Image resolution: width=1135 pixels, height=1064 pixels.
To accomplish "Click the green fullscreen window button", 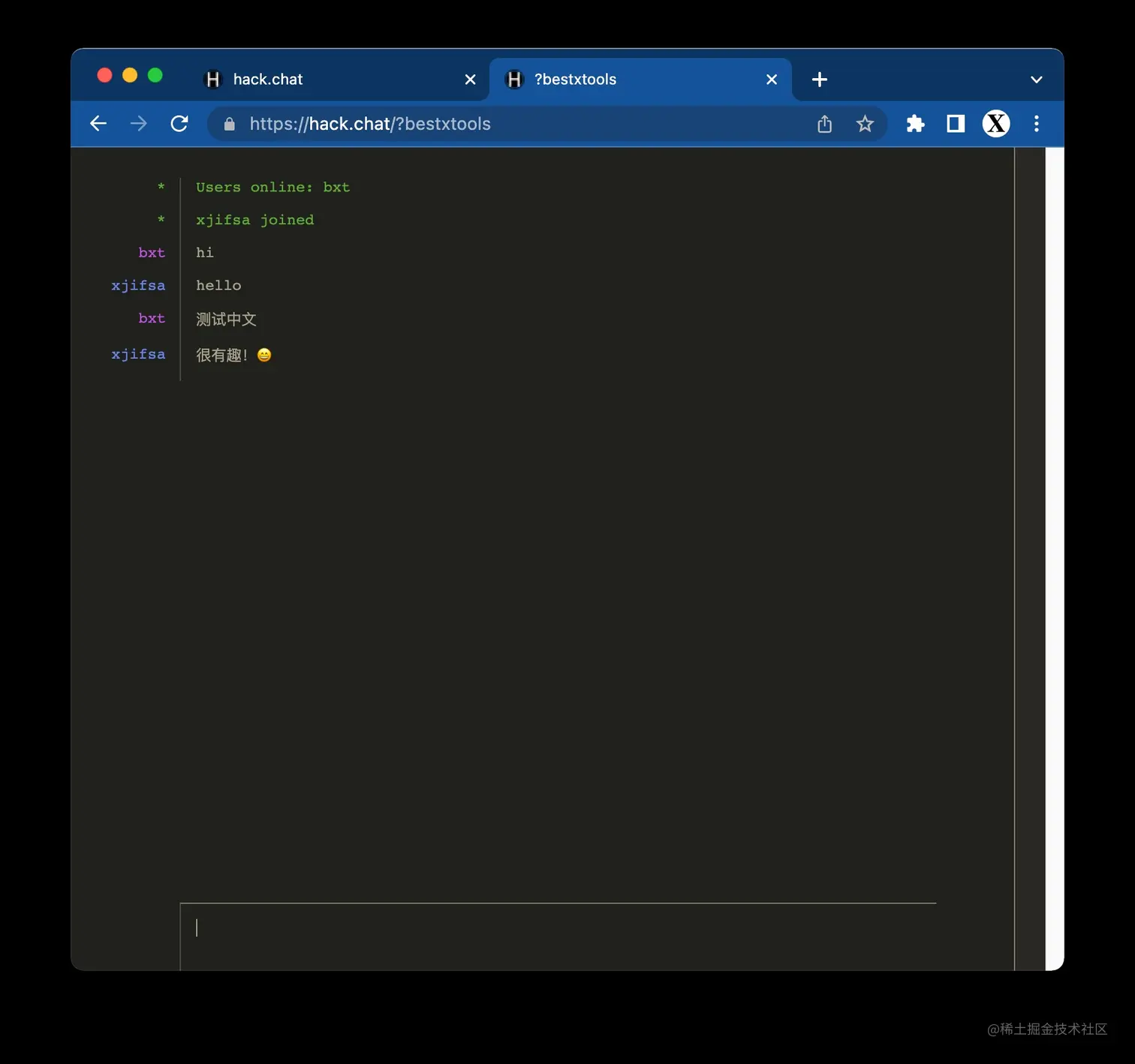I will click(155, 75).
